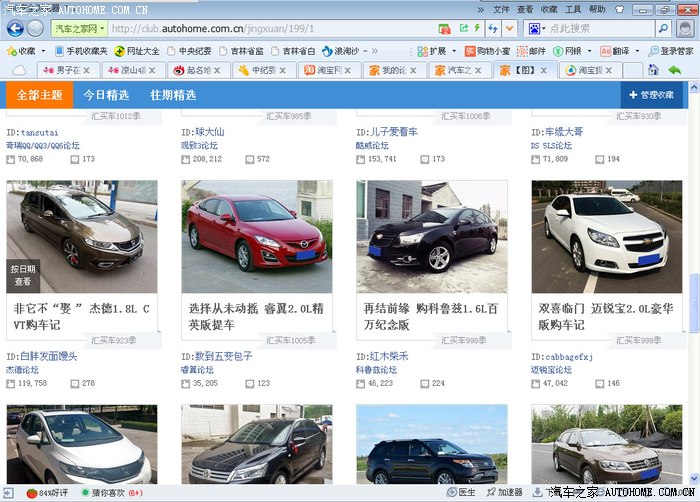Open the 登录管家 login manager
This screenshot has height=502, width=700.
(x=670, y=50)
